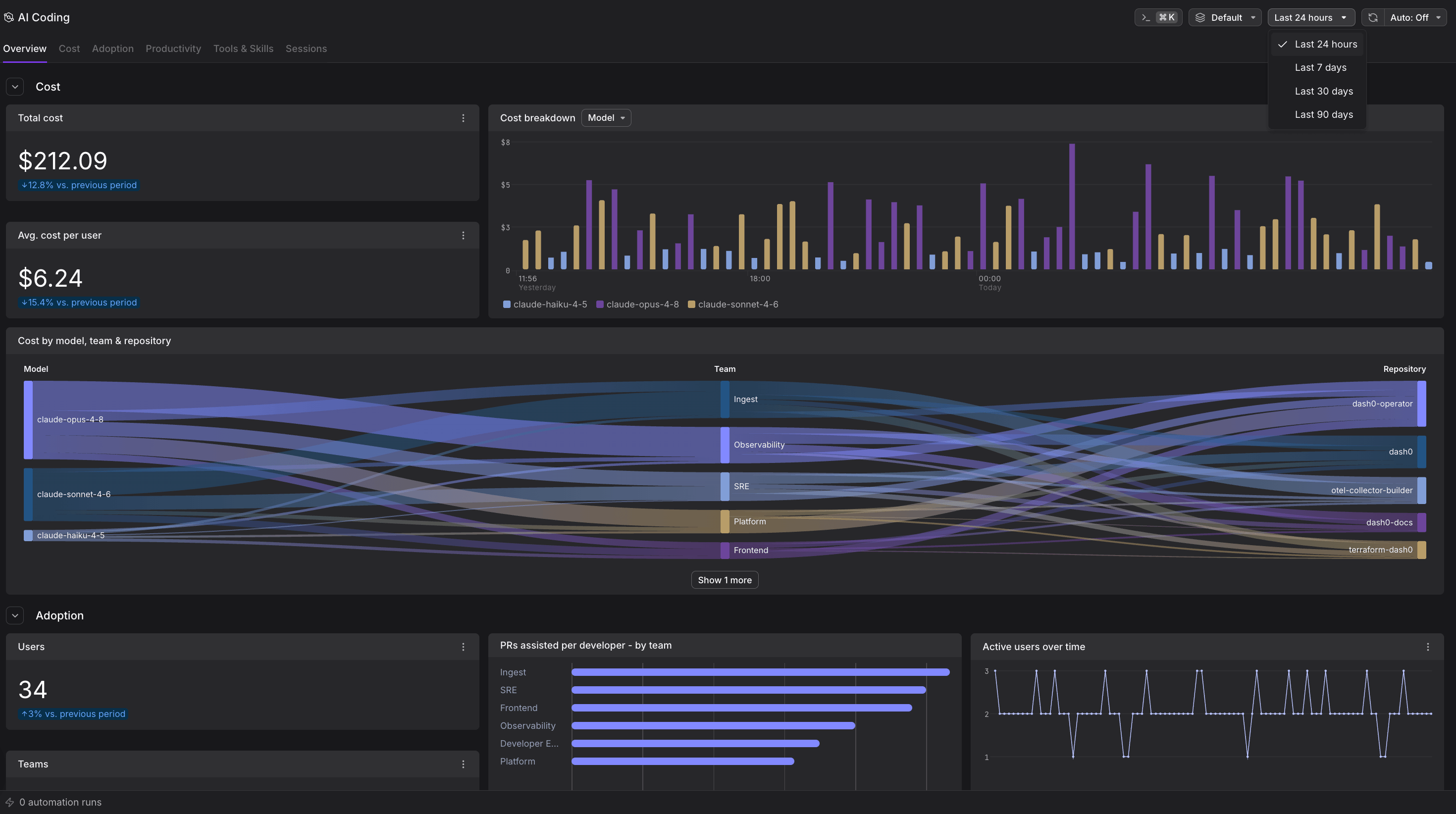Click the 34 users count value

33,690
